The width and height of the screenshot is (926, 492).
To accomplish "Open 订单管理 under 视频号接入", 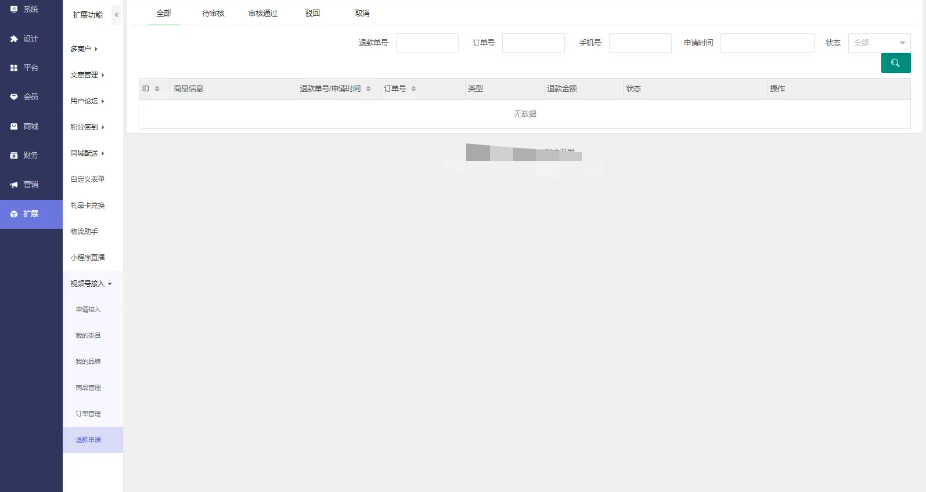I will click(88, 413).
